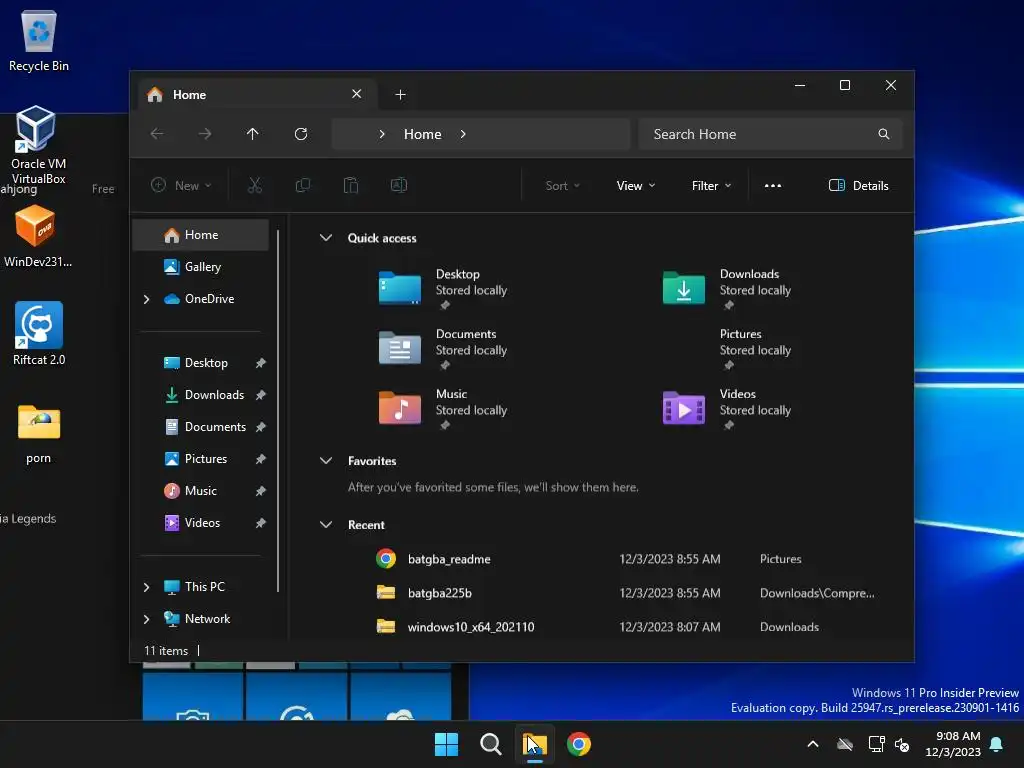This screenshot has width=1024, height=768.
Task: Toggle the Details pane
Action: tap(858, 185)
